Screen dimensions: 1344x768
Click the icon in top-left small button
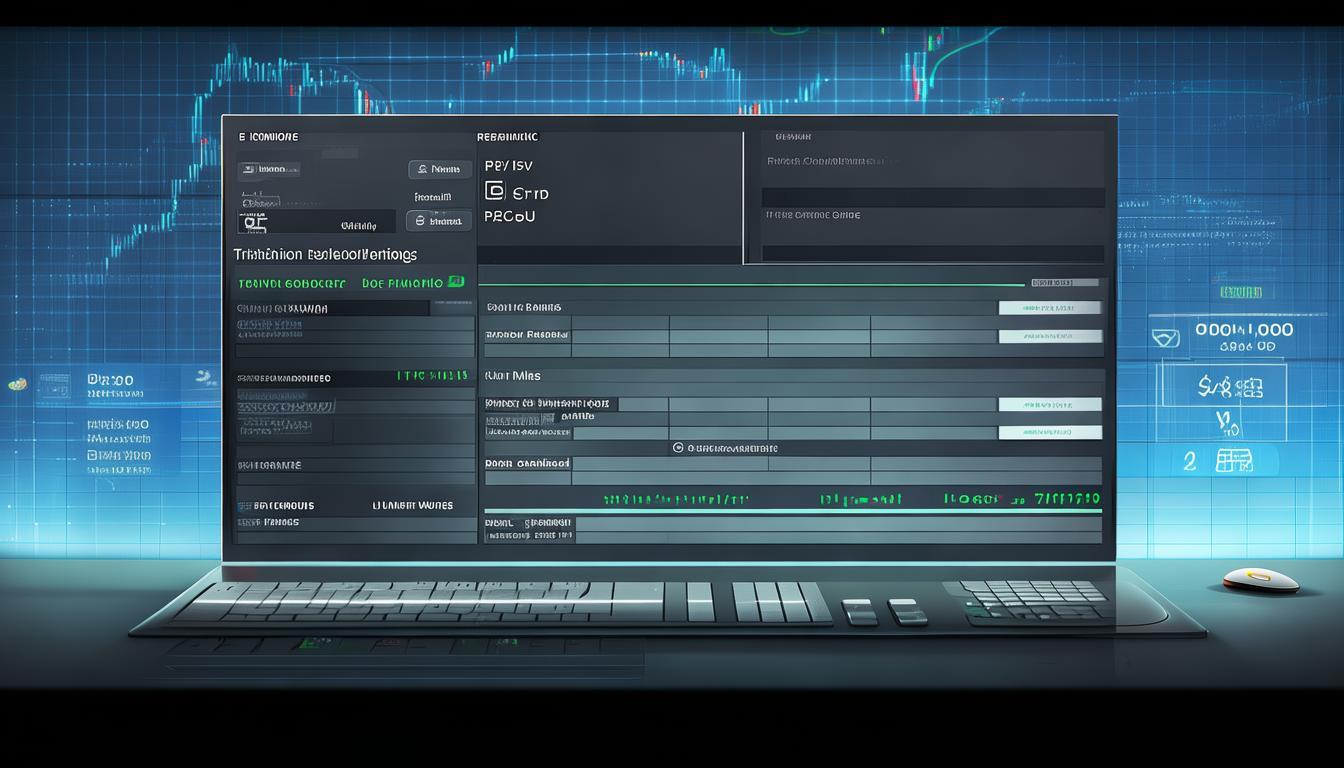(x=248, y=169)
